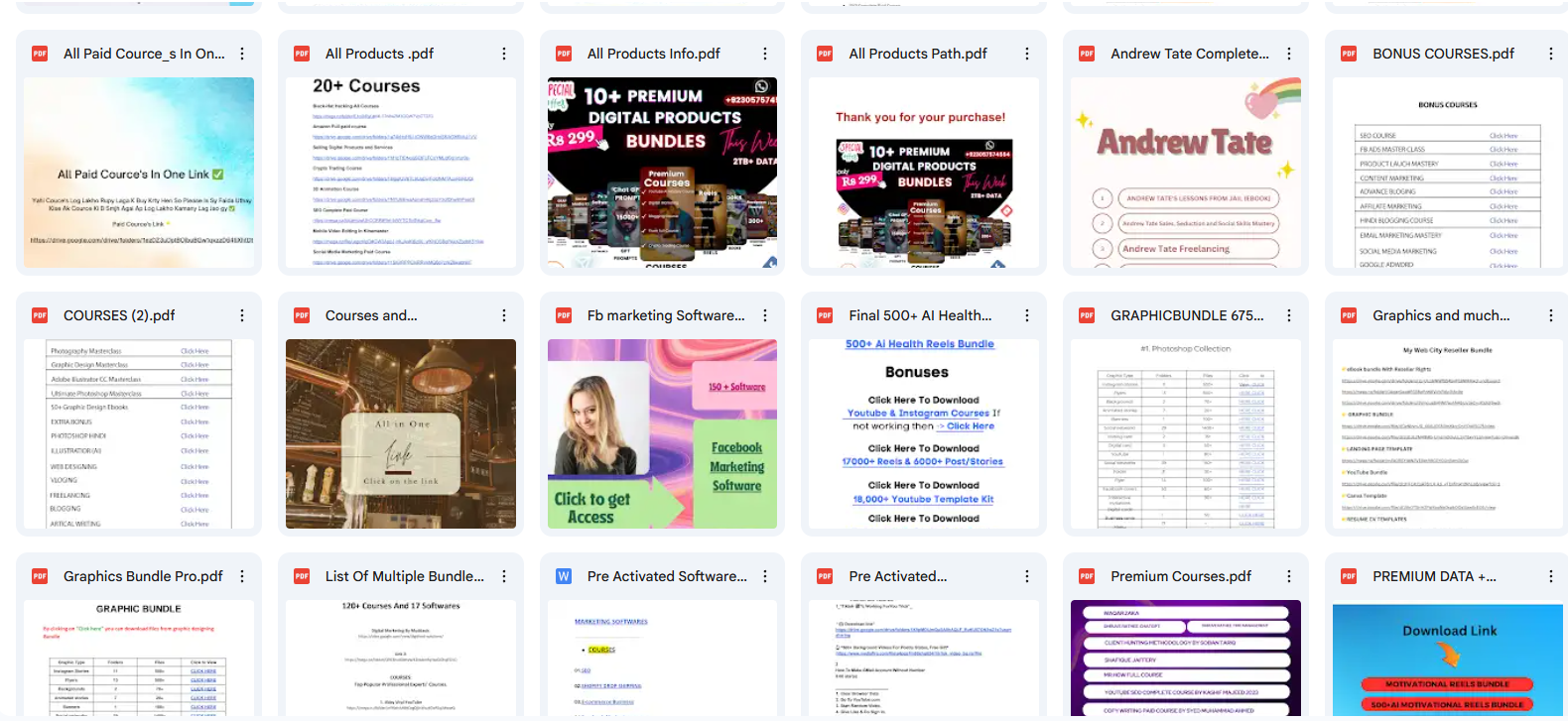Select file name 'Graphics and much...'
The width and height of the screenshot is (1568, 721).
[x=1441, y=315]
